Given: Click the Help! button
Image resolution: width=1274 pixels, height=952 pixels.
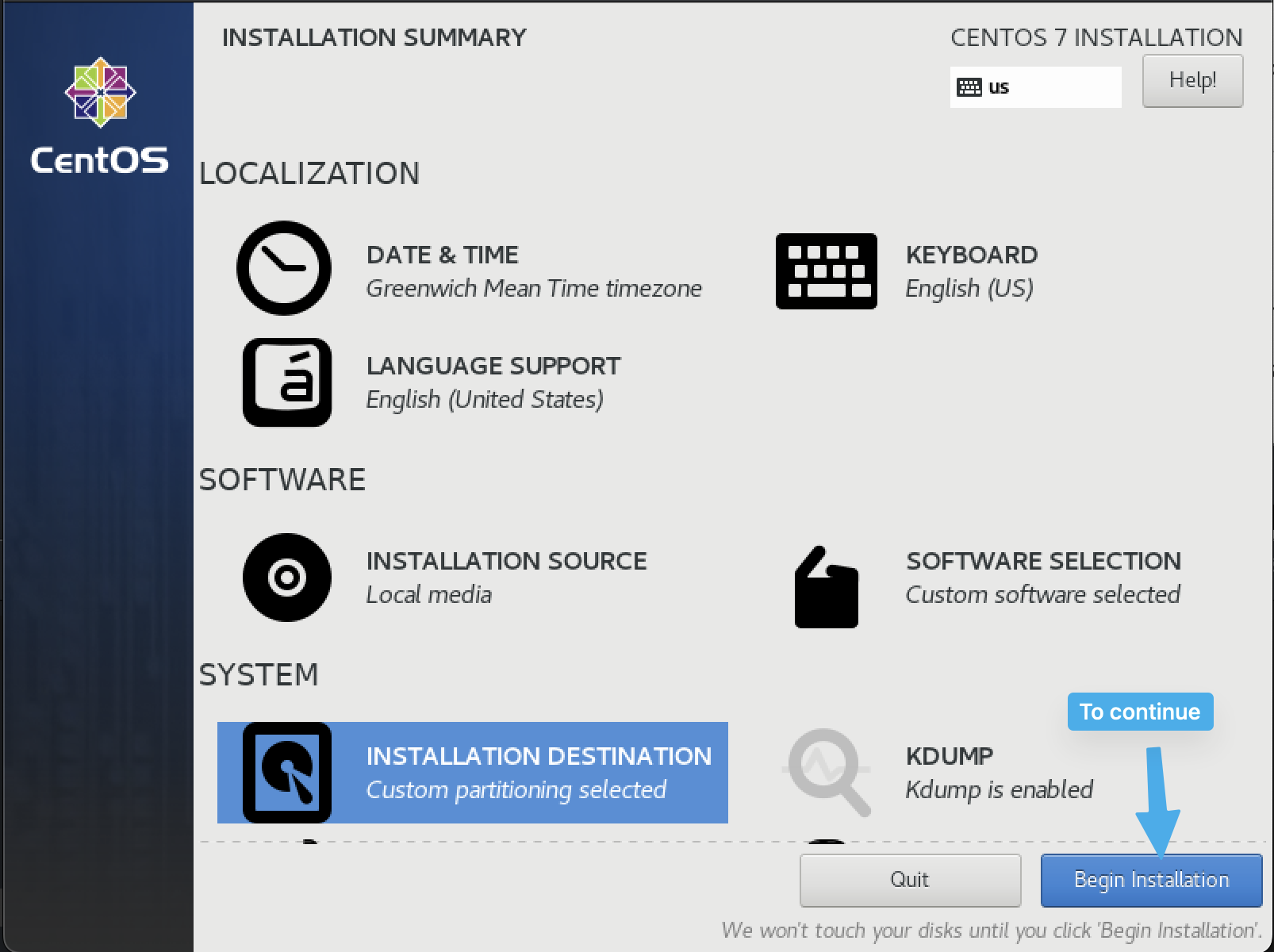Looking at the screenshot, I should pos(1192,81).
